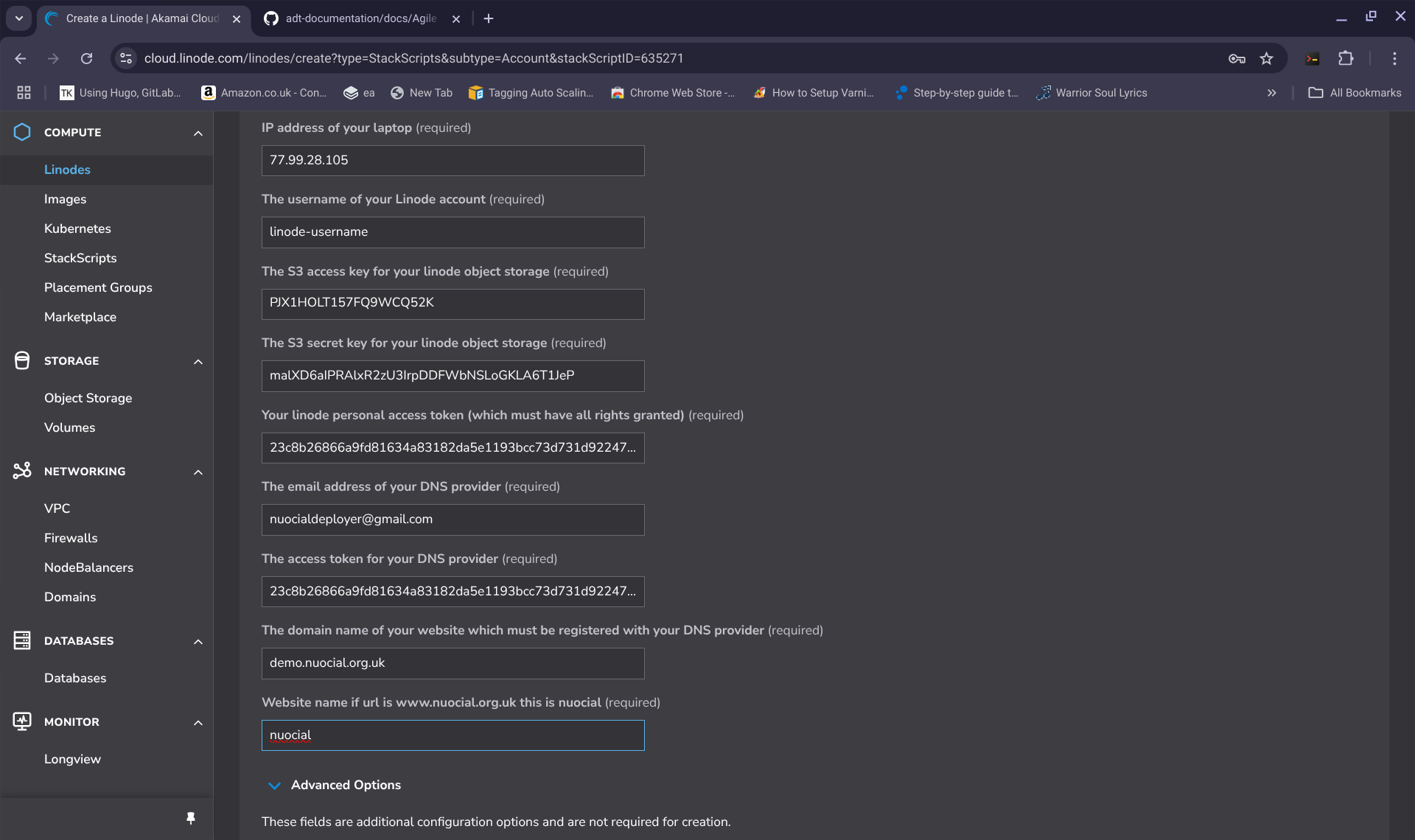The image size is (1415, 840).
Task: Pin the side menu with pin icon
Action: coord(191,818)
